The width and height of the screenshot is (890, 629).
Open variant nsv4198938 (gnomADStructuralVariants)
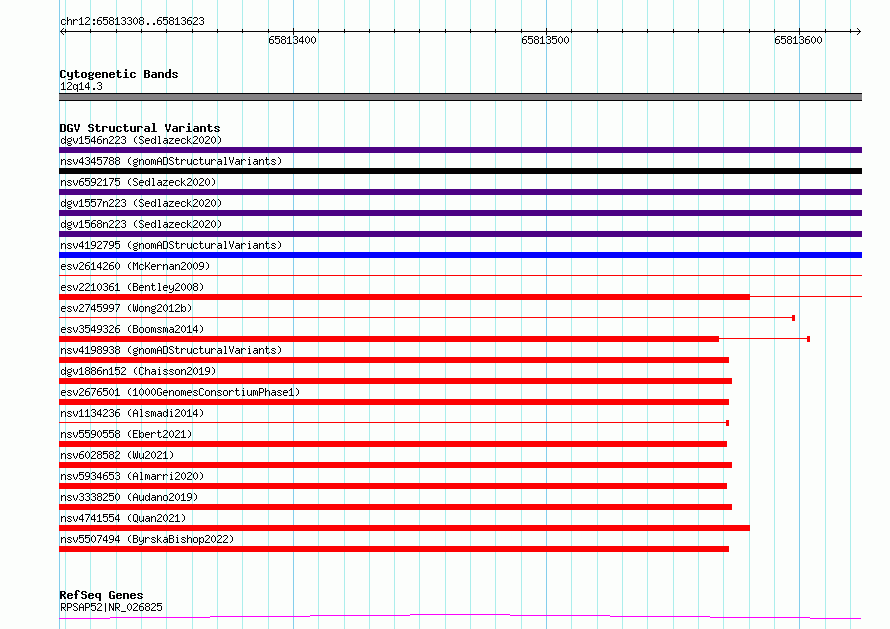[171, 350]
